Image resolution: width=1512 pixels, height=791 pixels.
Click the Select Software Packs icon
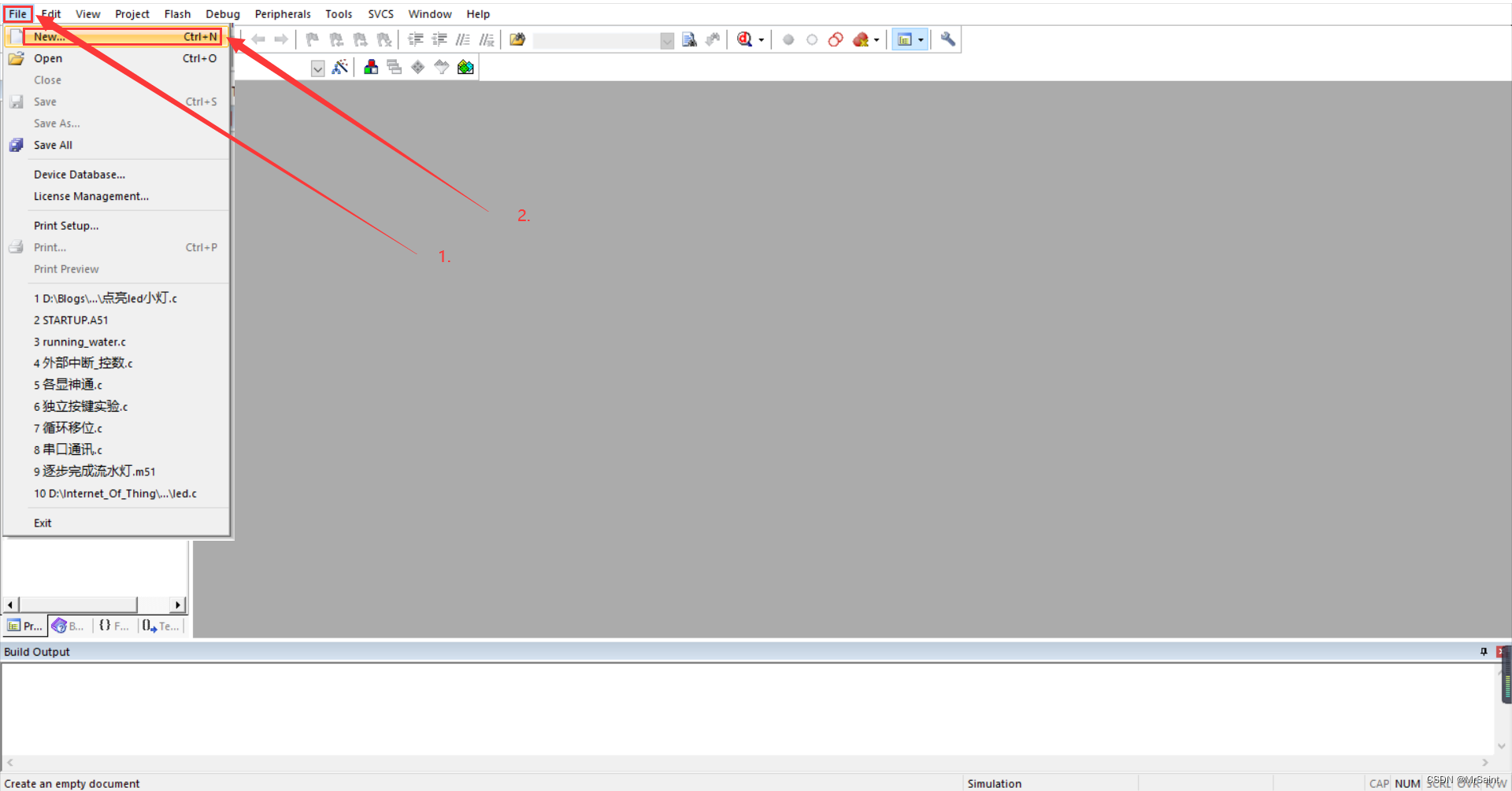[x=442, y=68]
